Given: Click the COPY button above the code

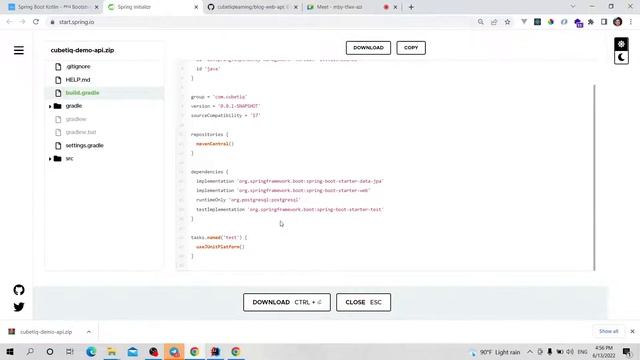Looking at the screenshot, I should (411, 48).
